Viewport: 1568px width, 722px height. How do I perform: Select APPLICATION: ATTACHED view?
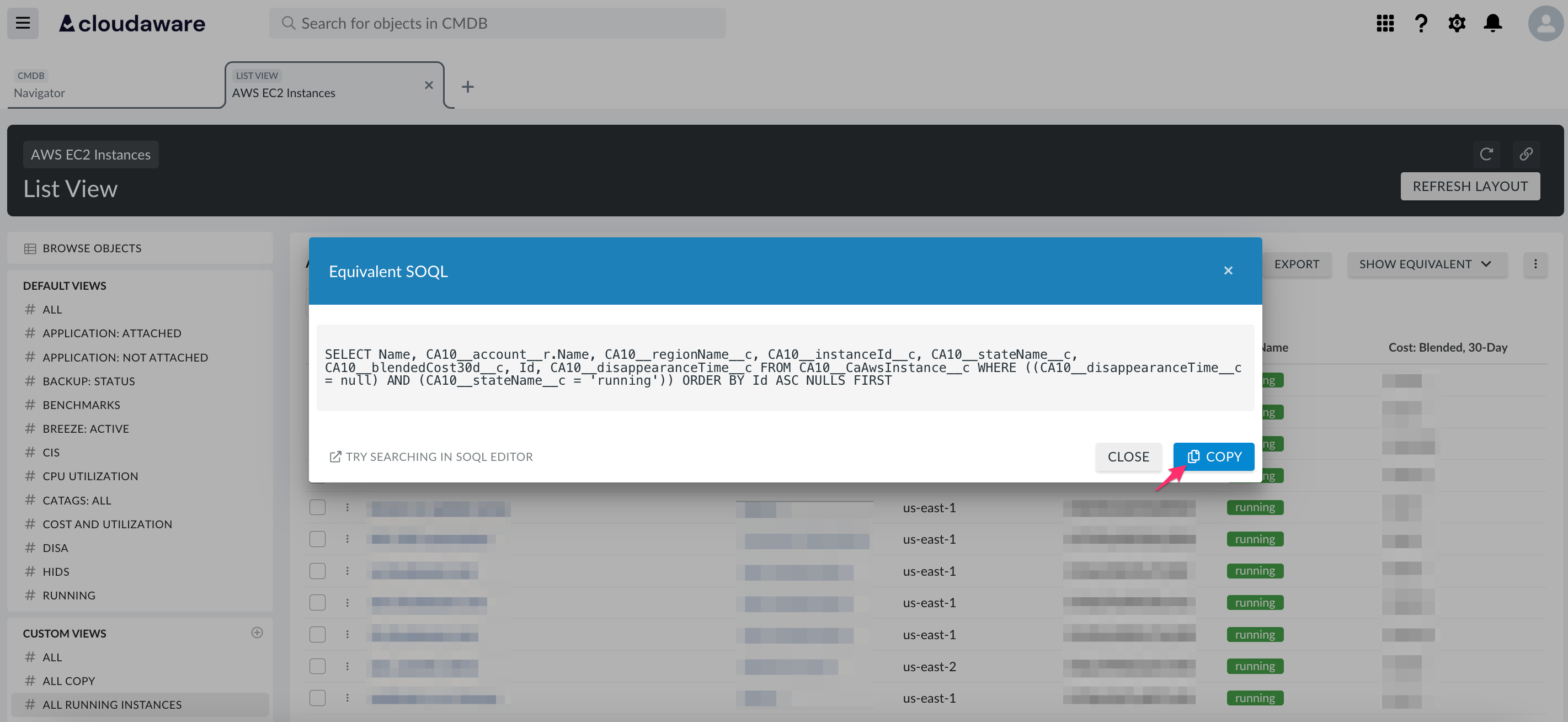click(x=111, y=333)
